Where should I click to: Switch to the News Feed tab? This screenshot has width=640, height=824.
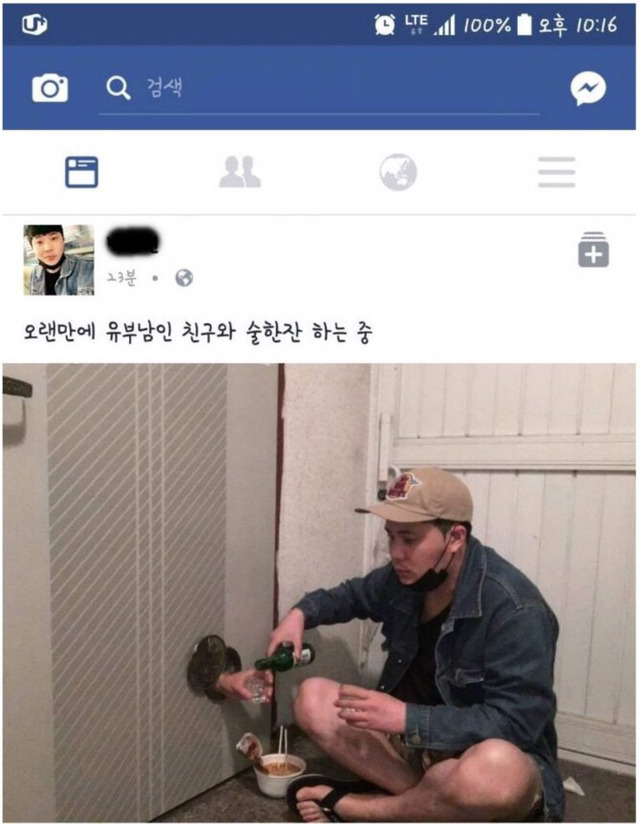(x=81, y=172)
